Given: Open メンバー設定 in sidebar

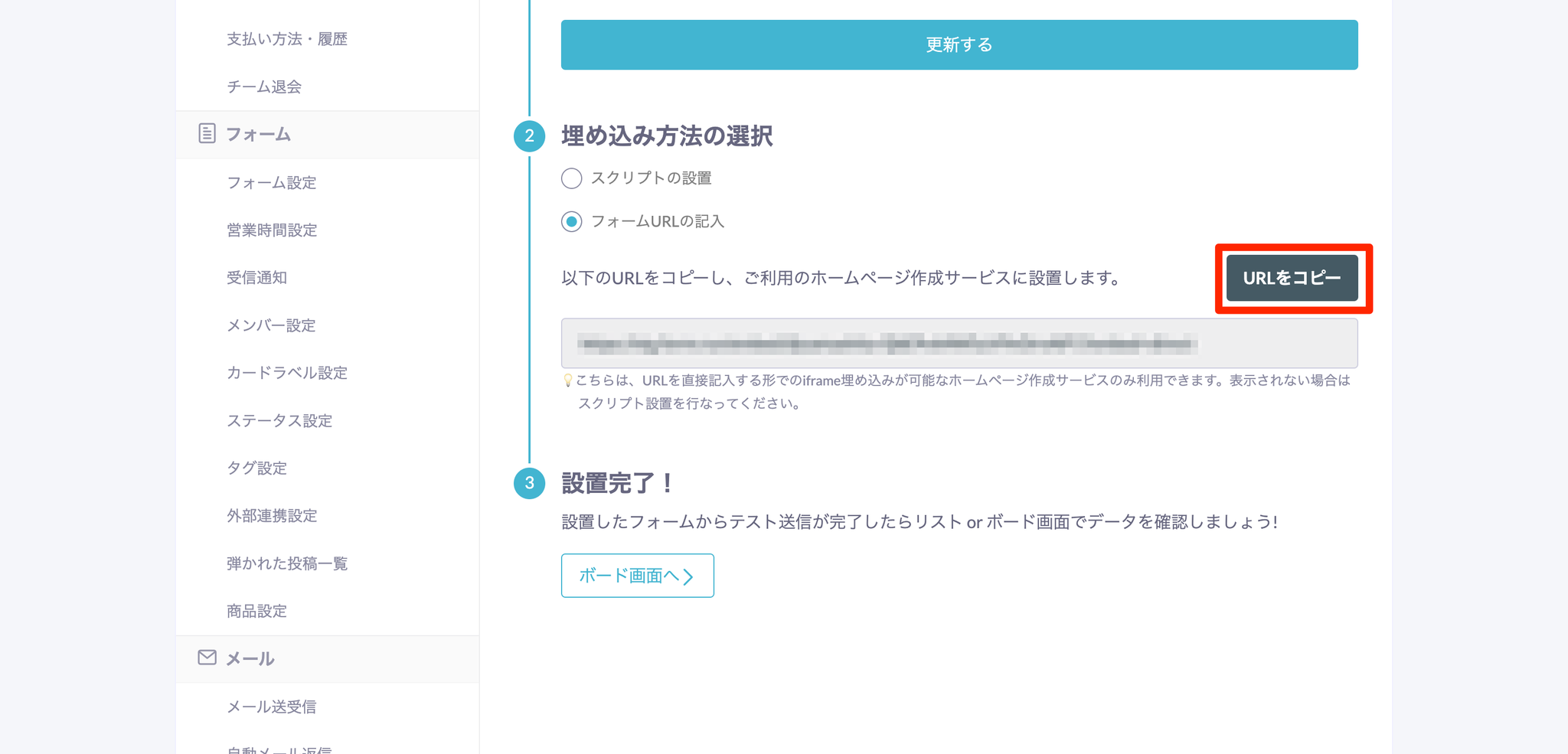Looking at the screenshot, I should pyautogui.click(x=272, y=325).
